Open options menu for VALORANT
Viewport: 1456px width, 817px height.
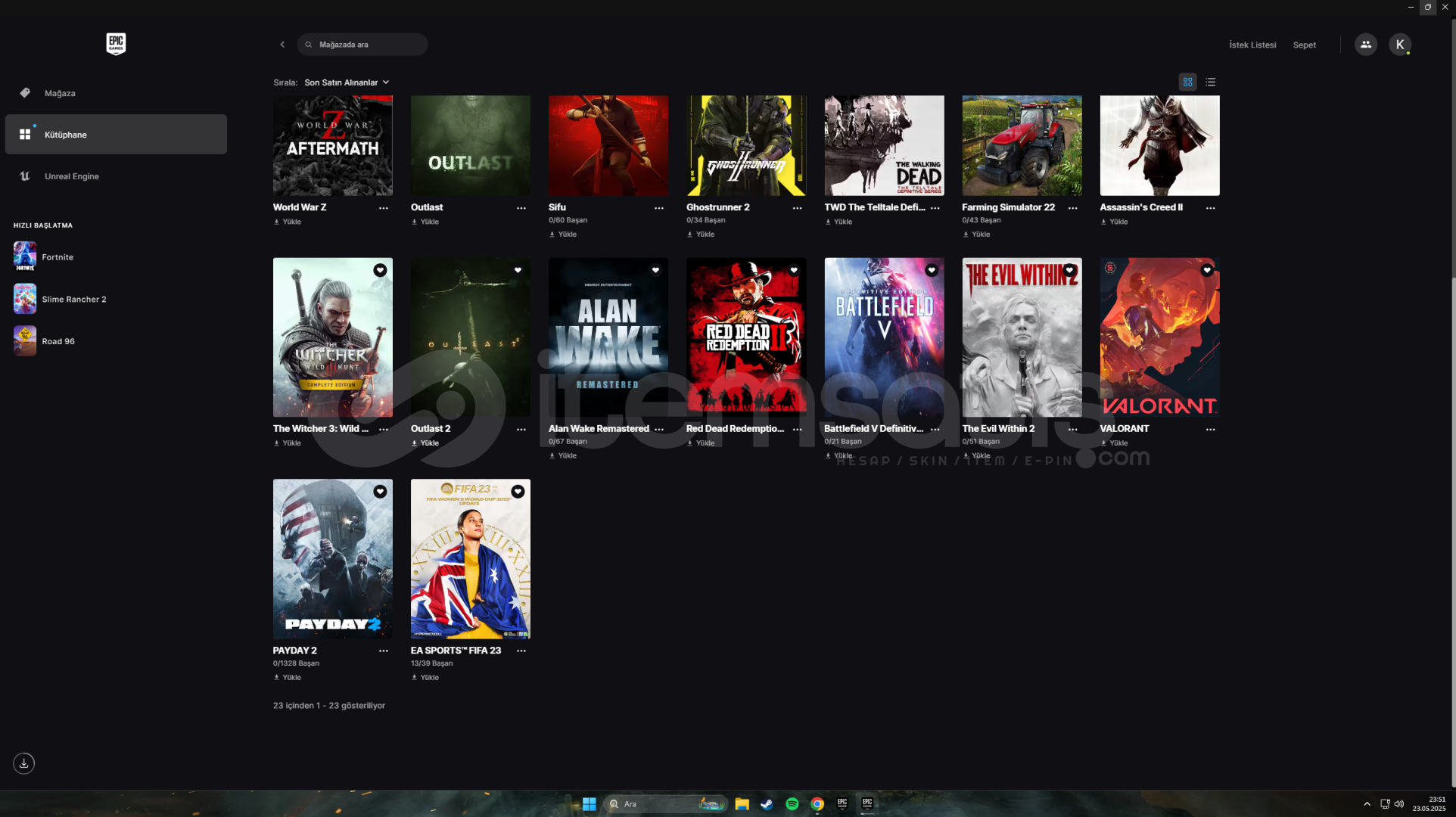1210,430
